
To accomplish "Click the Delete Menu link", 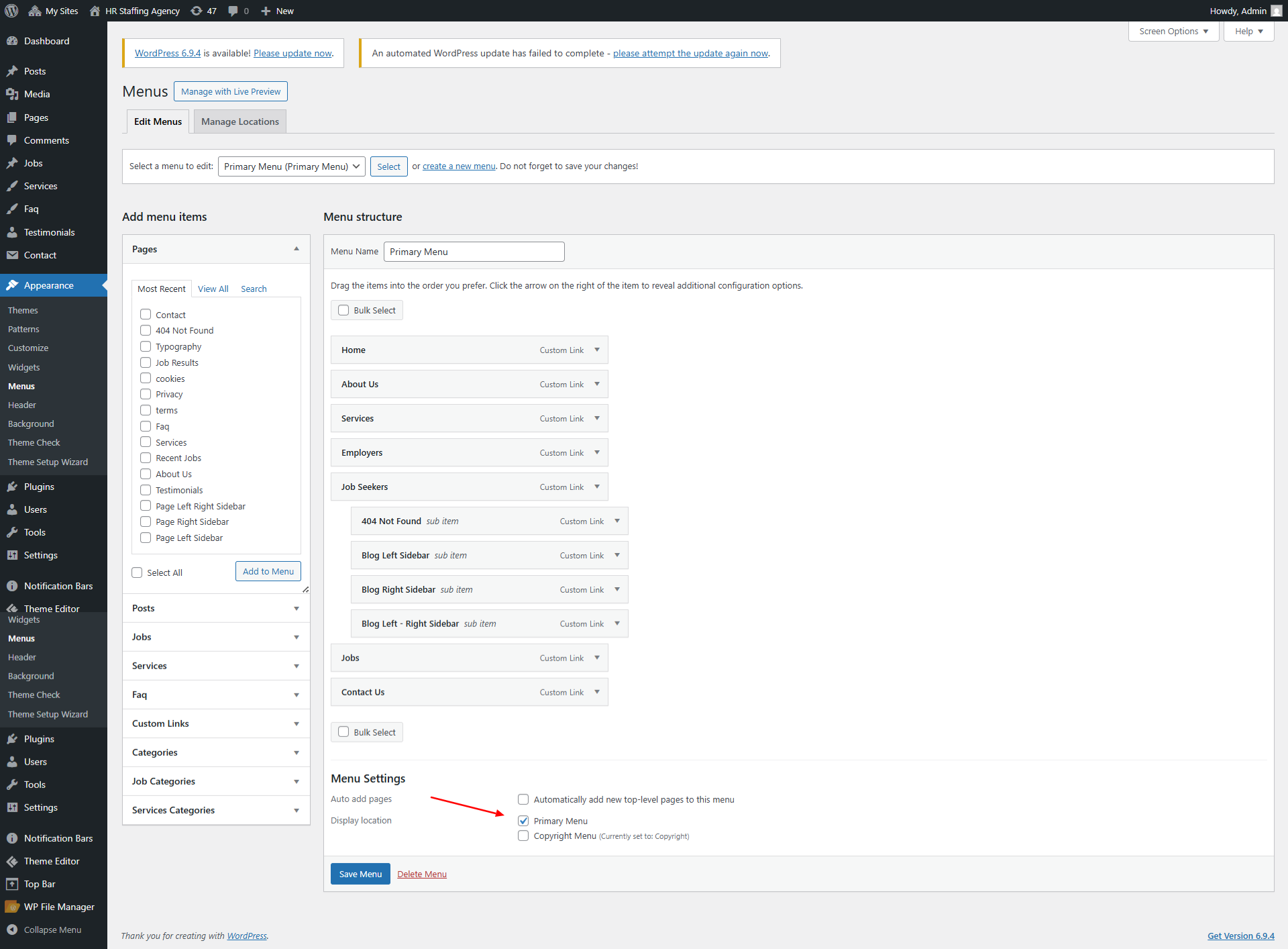I will [x=421, y=874].
